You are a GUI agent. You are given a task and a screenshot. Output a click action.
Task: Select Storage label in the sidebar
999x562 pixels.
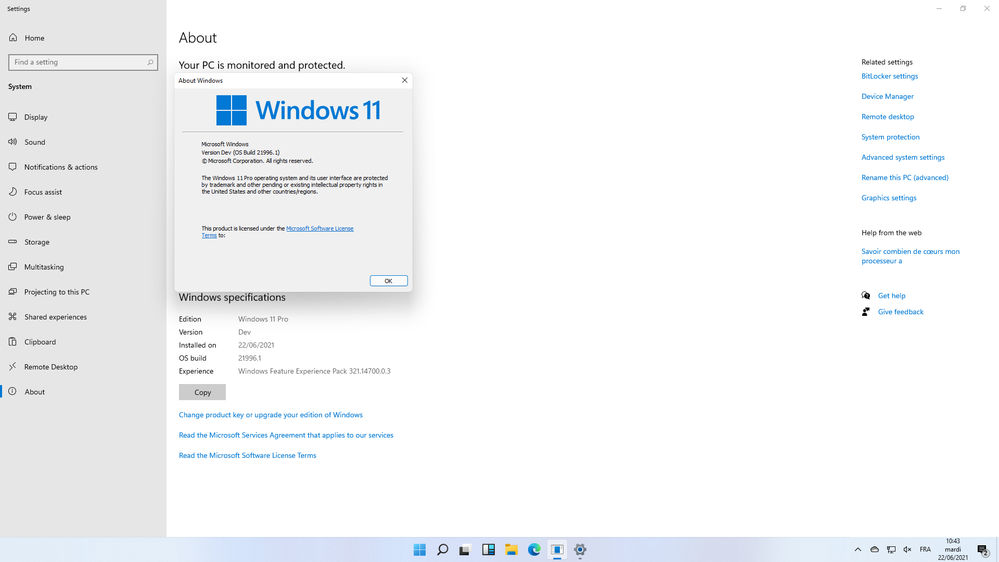point(36,242)
